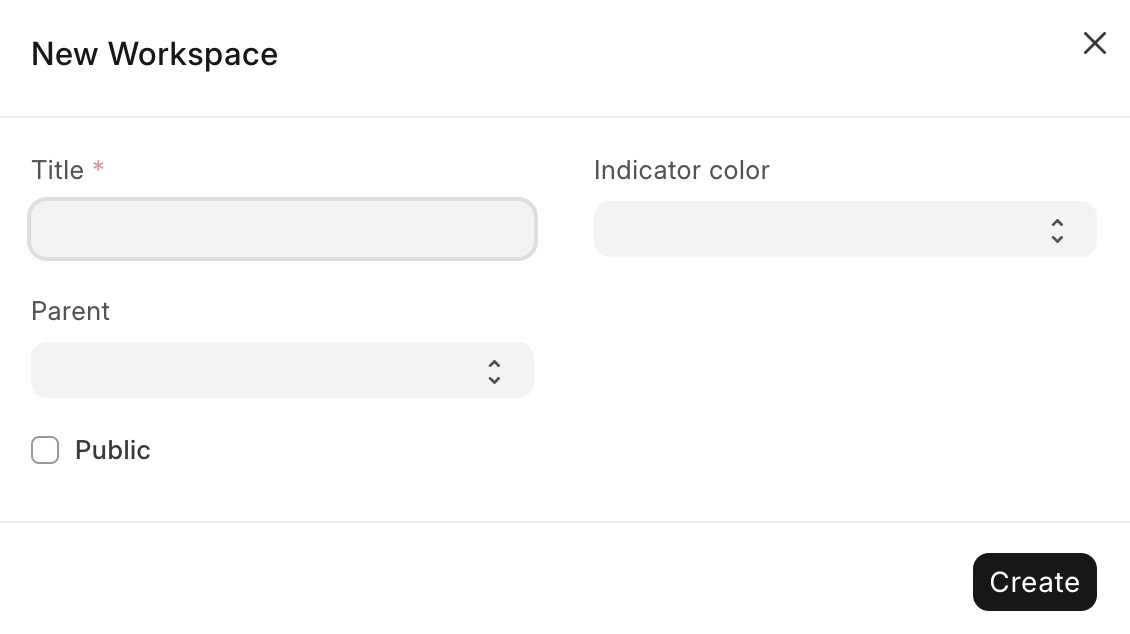
Task: Click the upward arrow in Parent selector
Action: tap(494, 363)
